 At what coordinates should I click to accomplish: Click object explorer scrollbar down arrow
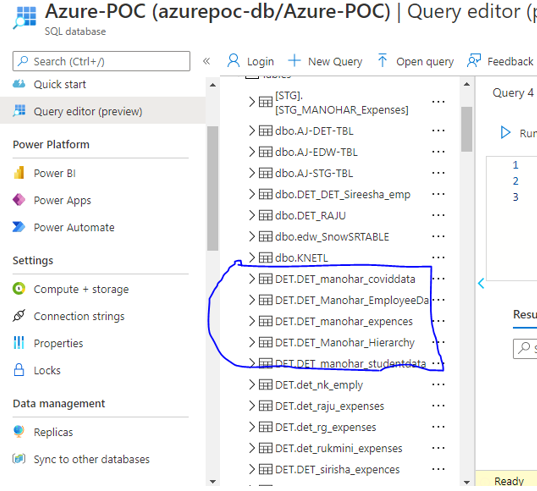466,482
